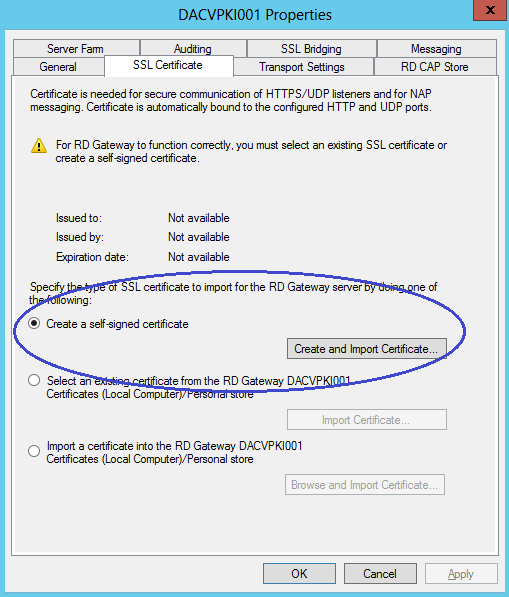Click the Apply button
The image size is (509, 597).
[461, 573]
